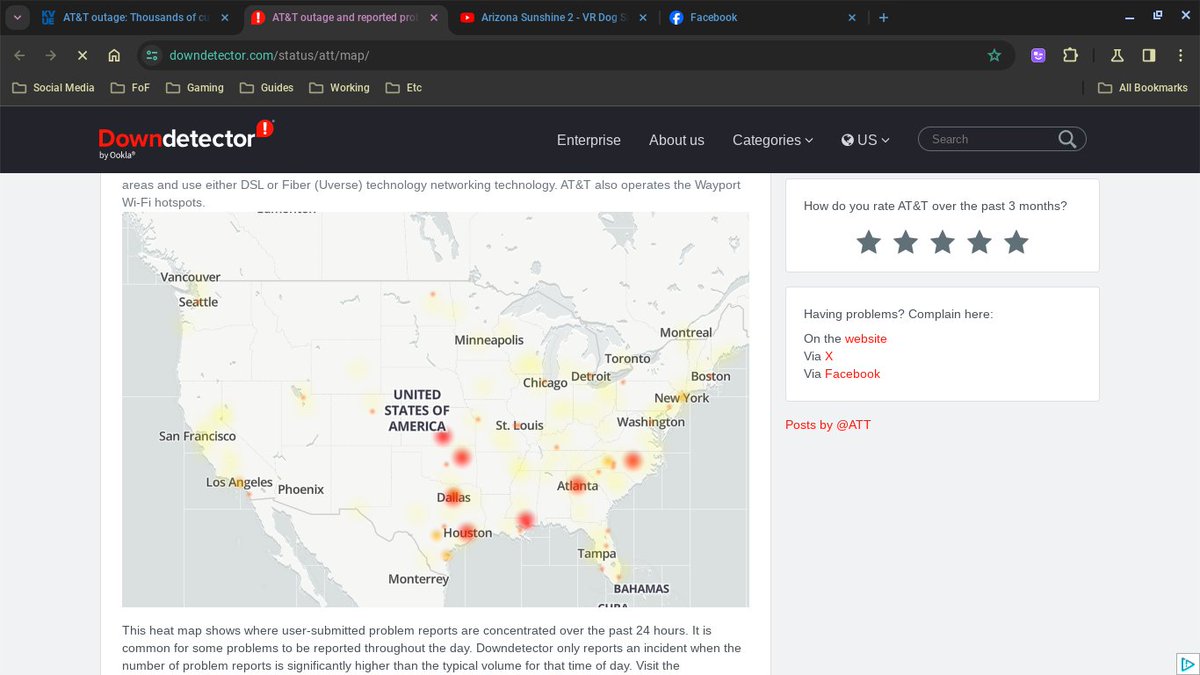The height and width of the screenshot is (675, 1200).
Task: Close the KVUE AT&T outage tab
Action: (225, 17)
